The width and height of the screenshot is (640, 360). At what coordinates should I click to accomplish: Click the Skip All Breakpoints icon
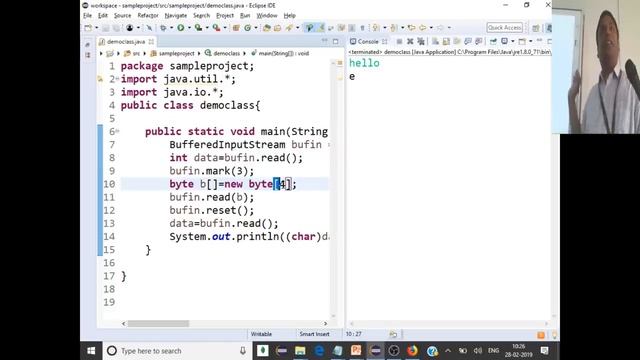pos(149,28)
